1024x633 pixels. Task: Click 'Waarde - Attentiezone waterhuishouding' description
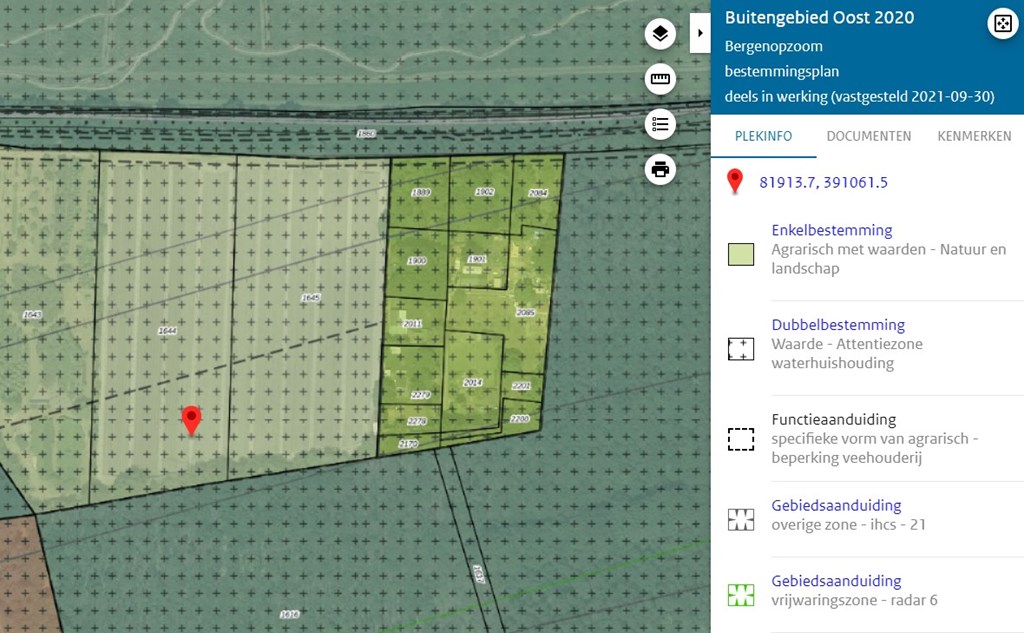pyautogui.click(x=847, y=353)
